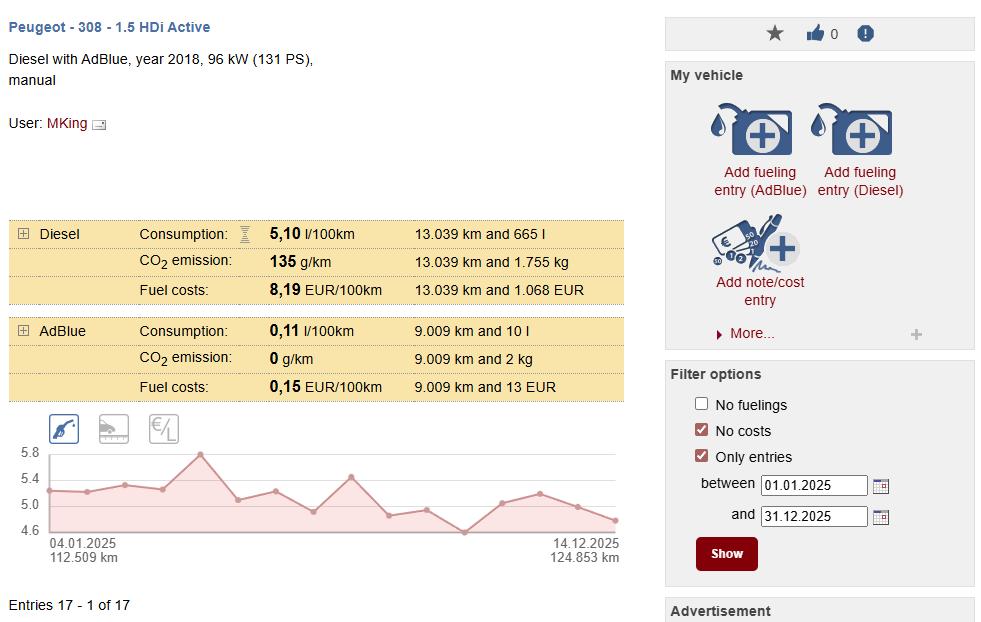Click the Add fueling entry (Diesel) text link

[860, 181]
